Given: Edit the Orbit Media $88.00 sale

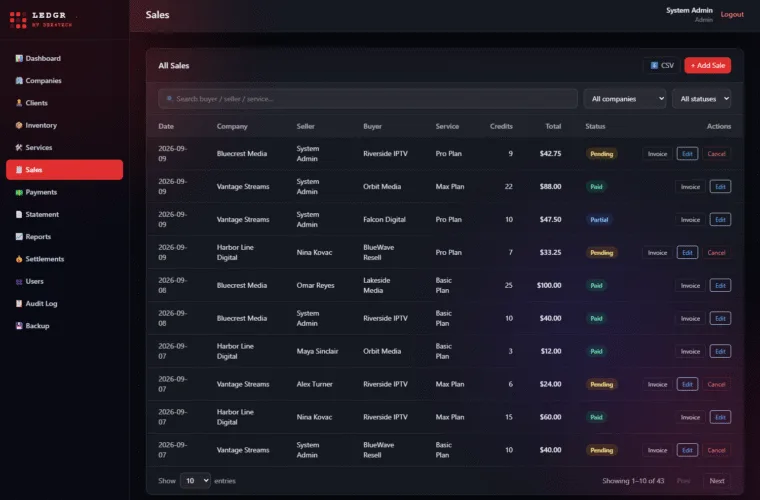Looking at the screenshot, I should click(x=720, y=187).
